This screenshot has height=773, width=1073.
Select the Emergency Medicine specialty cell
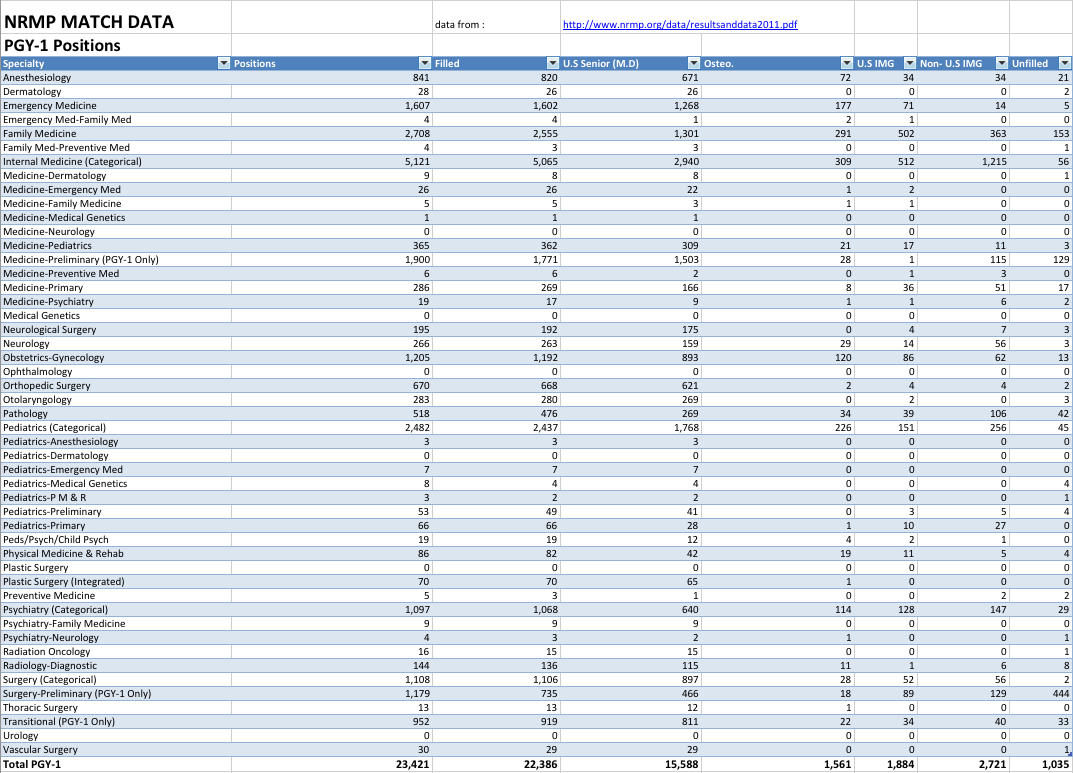click(116, 106)
